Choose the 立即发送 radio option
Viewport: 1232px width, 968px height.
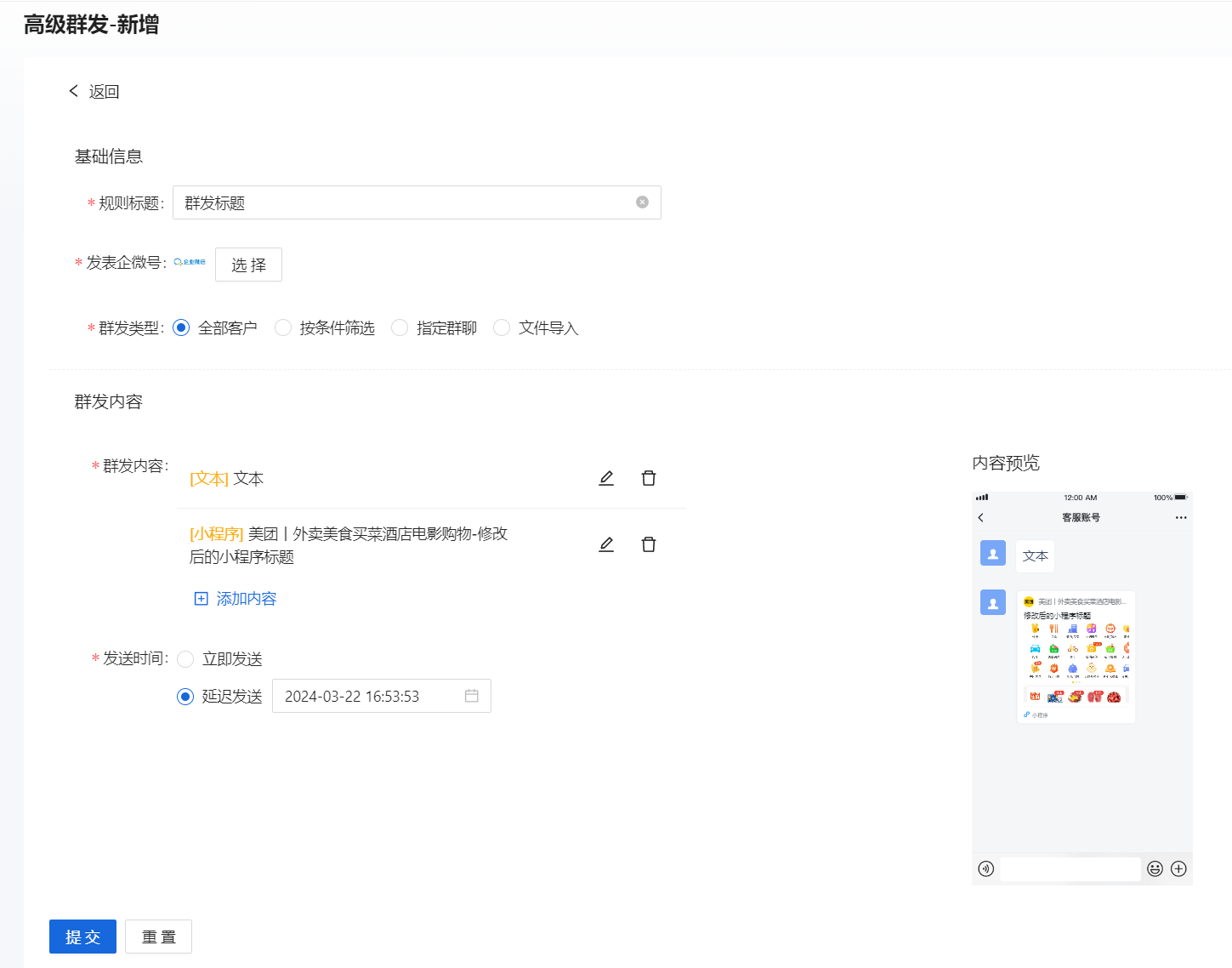[185, 659]
